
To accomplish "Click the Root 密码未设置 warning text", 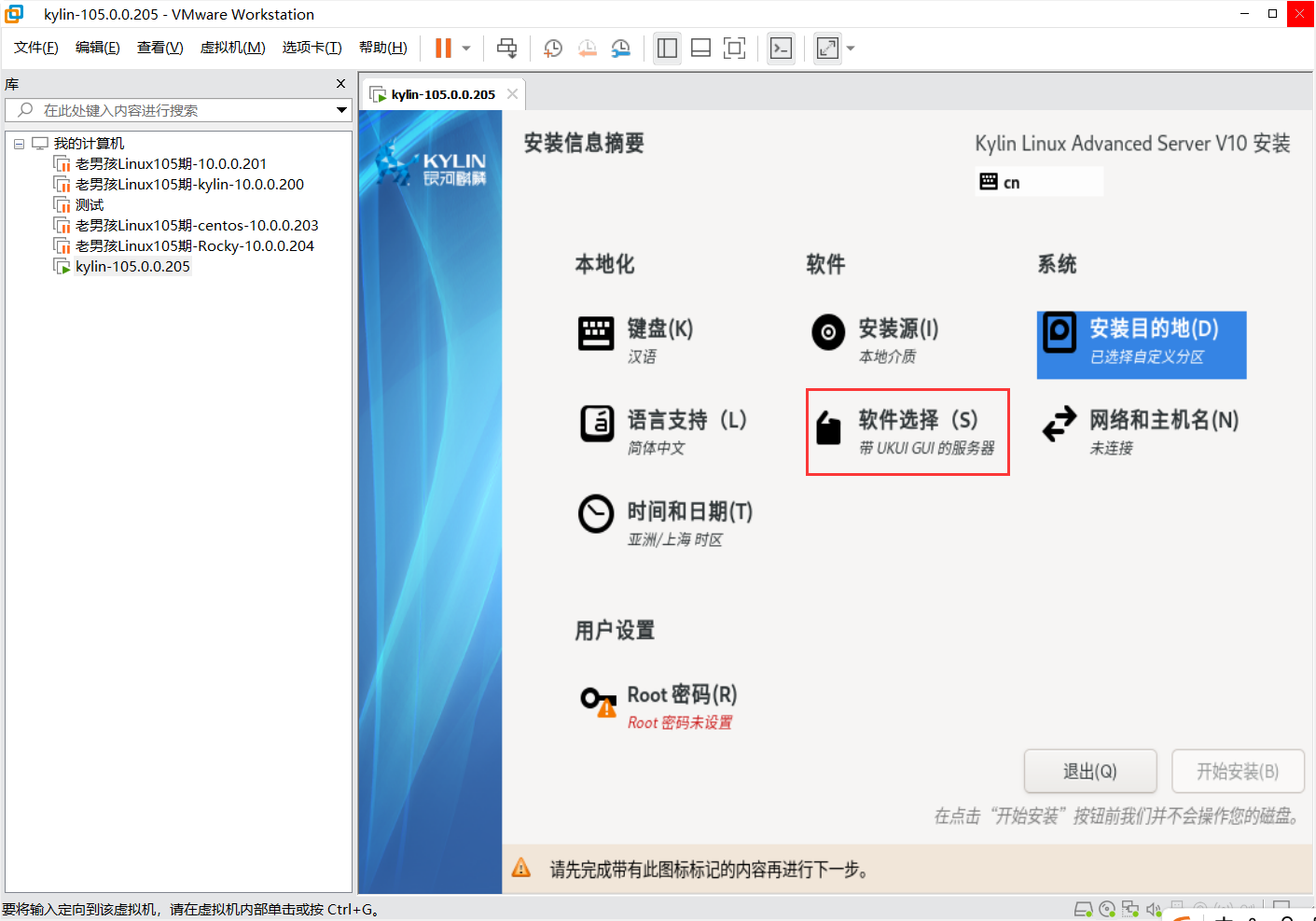I will coord(680,722).
